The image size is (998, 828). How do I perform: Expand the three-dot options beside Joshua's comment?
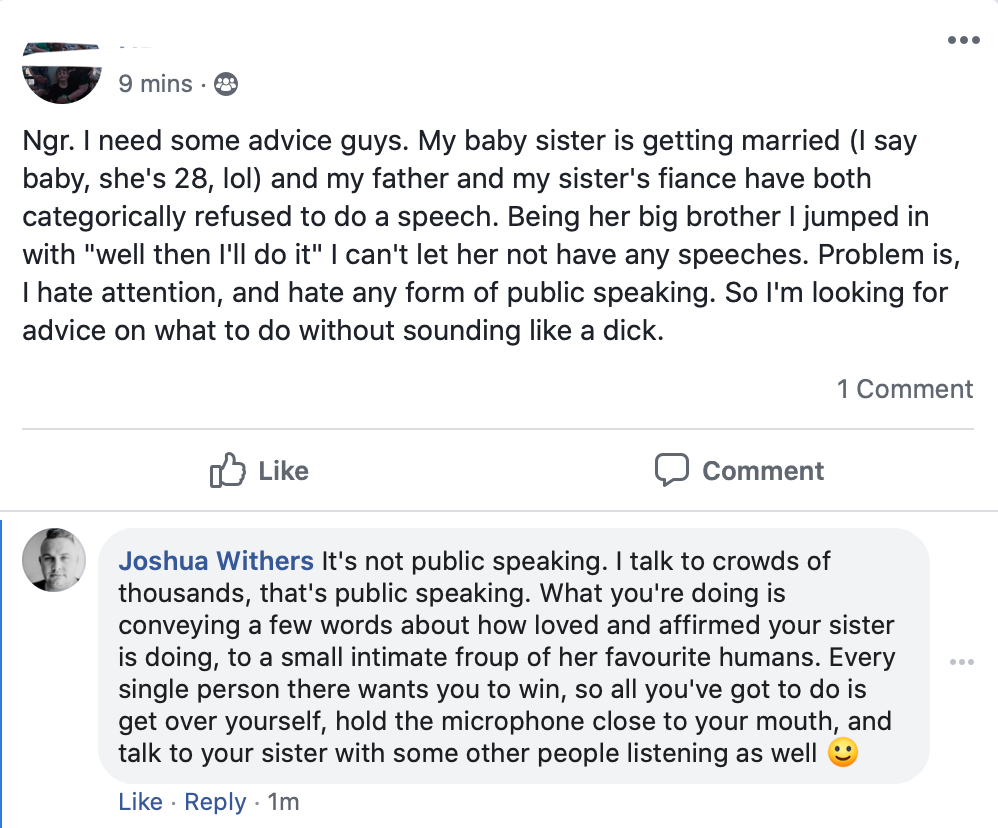(961, 663)
